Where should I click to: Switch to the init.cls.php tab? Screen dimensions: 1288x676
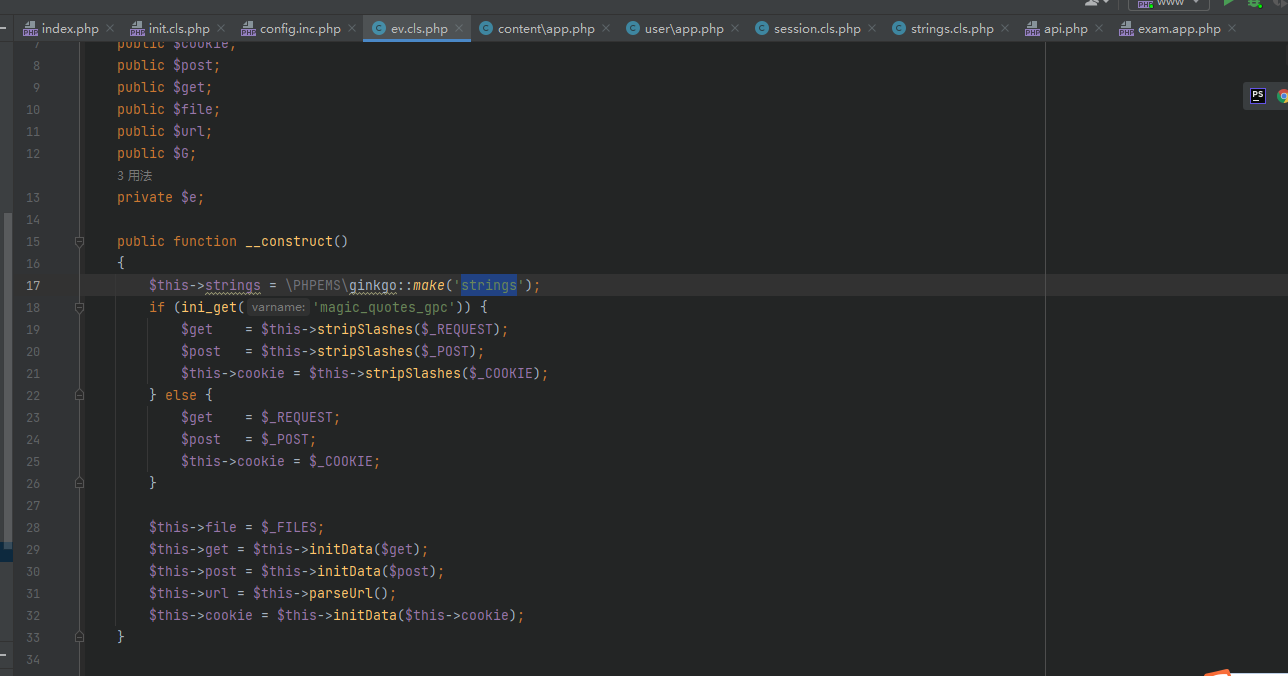179,29
